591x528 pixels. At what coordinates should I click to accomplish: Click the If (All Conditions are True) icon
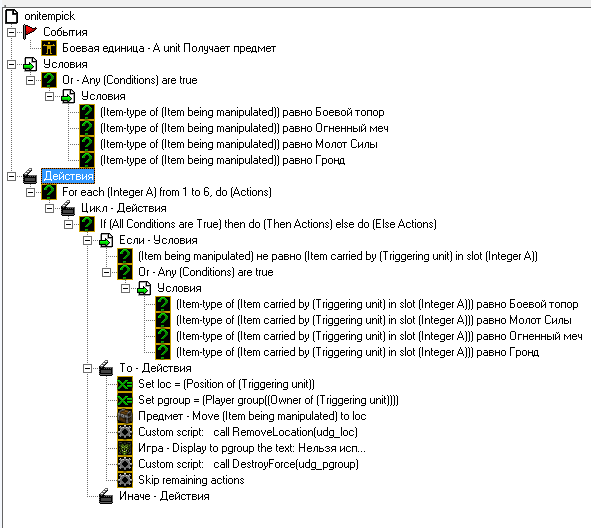coord(87,224)
